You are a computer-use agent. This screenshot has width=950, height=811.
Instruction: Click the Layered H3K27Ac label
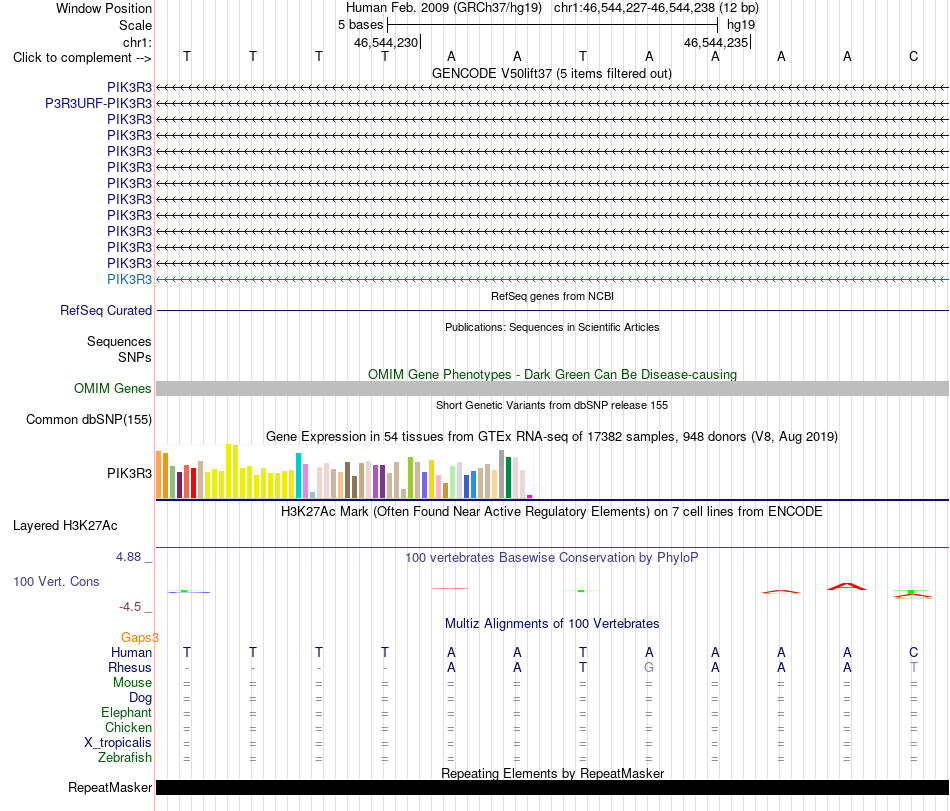pyautogui.click(x=65, y=525)
